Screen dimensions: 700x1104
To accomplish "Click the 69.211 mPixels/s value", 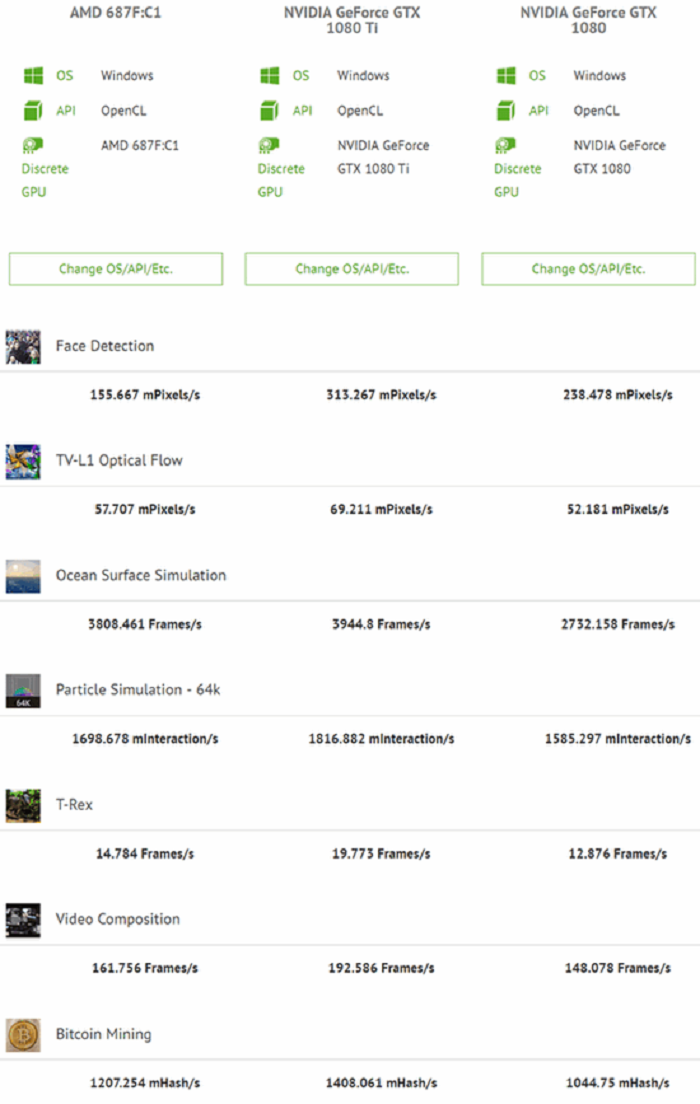I will [381, 509].
